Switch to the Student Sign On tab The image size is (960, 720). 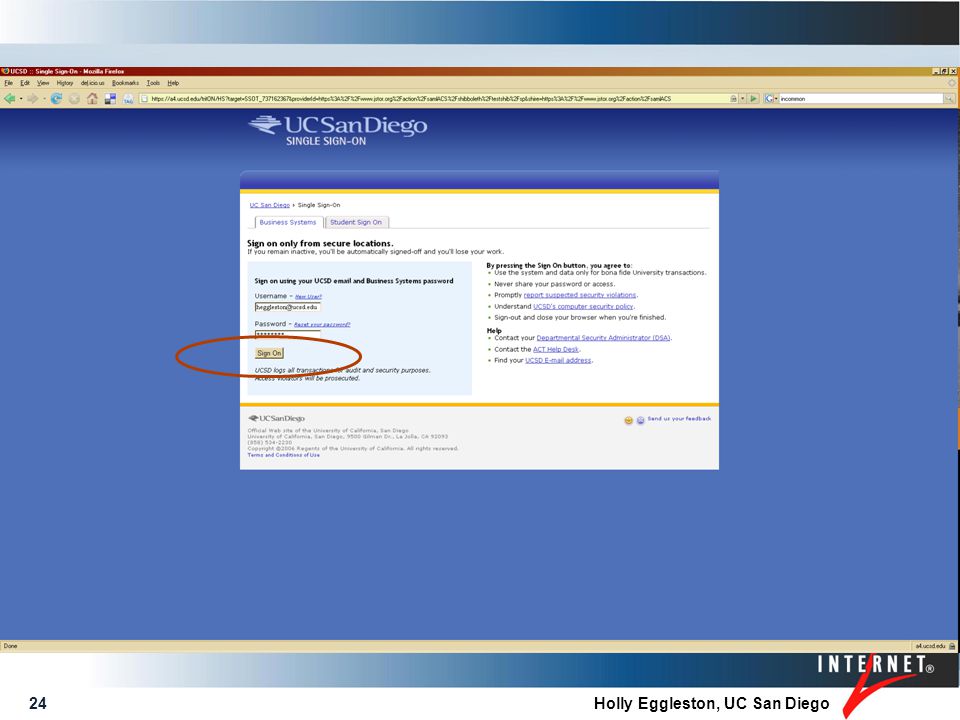(356, 222)
